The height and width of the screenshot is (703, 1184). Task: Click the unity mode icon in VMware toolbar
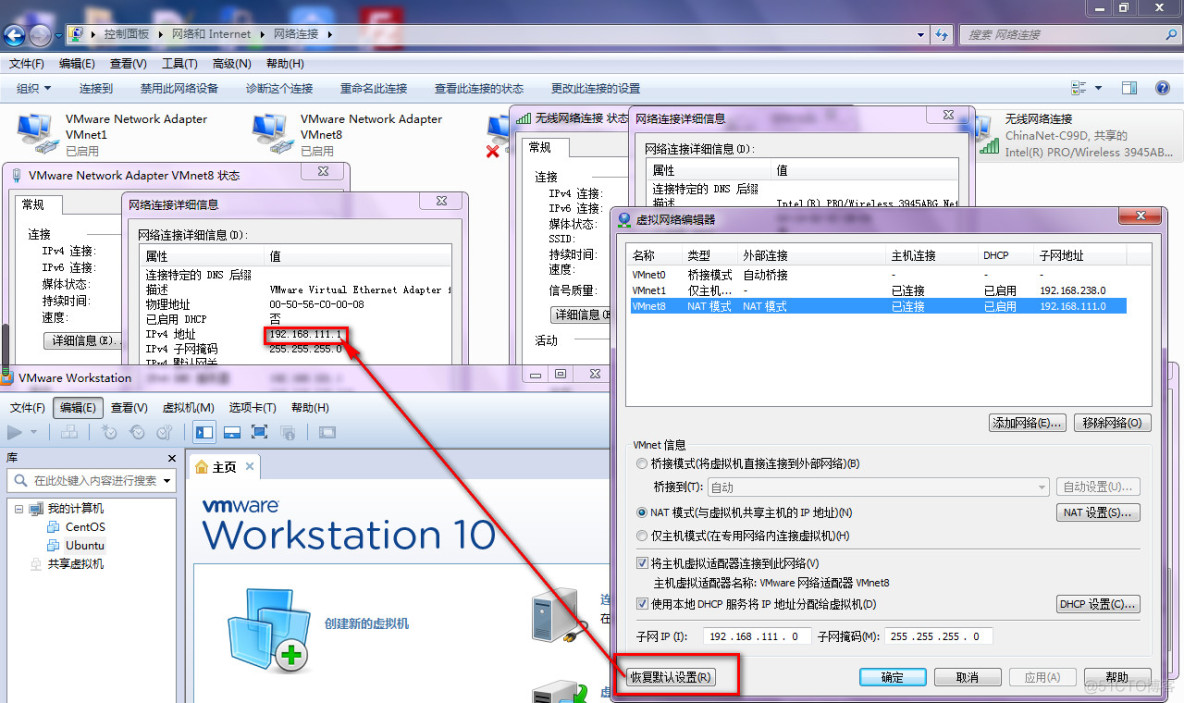(x=288, y=433)
